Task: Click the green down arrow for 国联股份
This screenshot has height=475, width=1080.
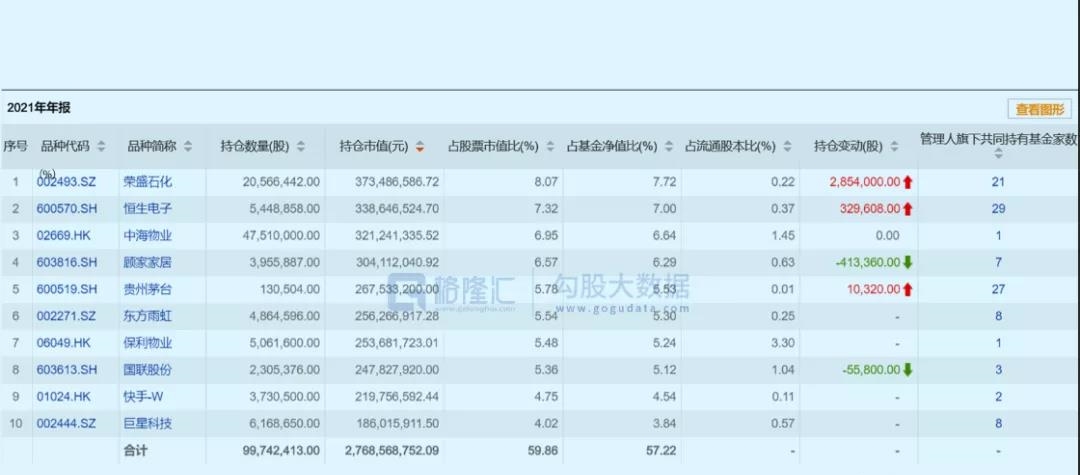Action: point(907,370)
